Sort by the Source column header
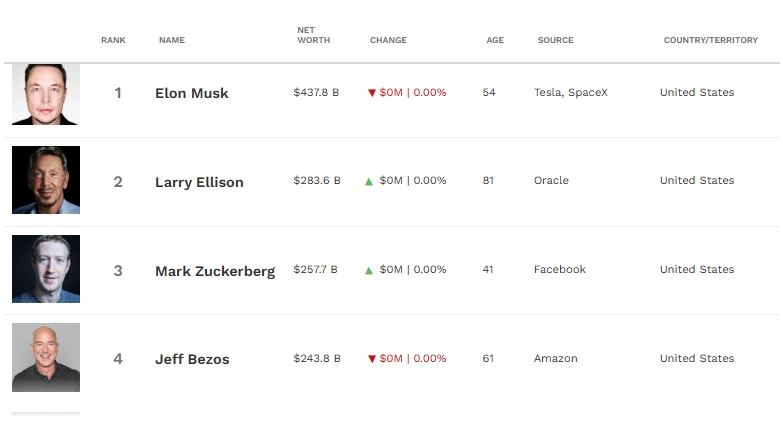Screen dimensions: 783x431 pyautogui.click(x=556, y=40)
